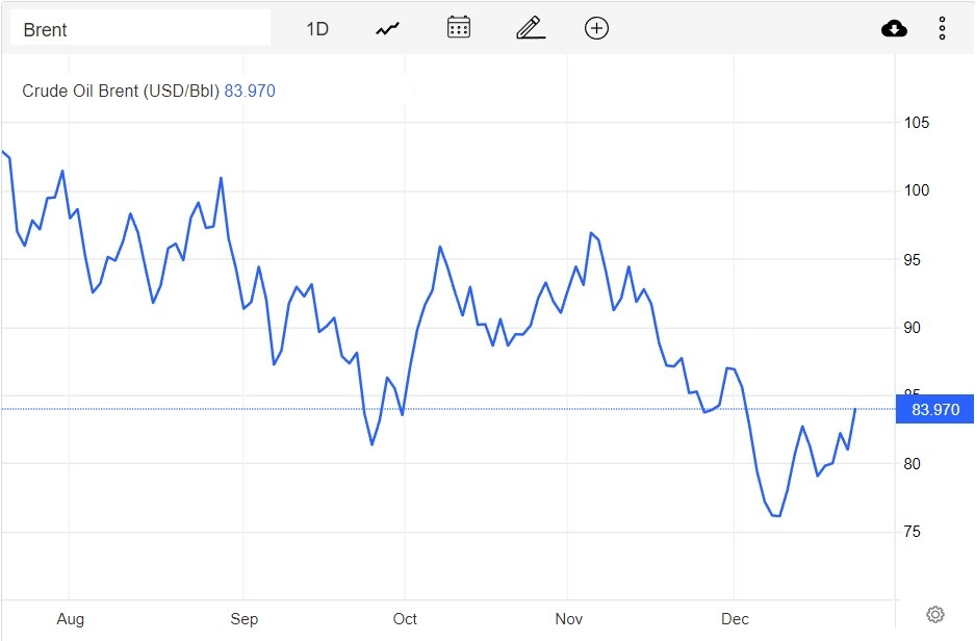Click the Oct label on the time axis
Viewport: 977px width, 641px height.
click(405, 619)
